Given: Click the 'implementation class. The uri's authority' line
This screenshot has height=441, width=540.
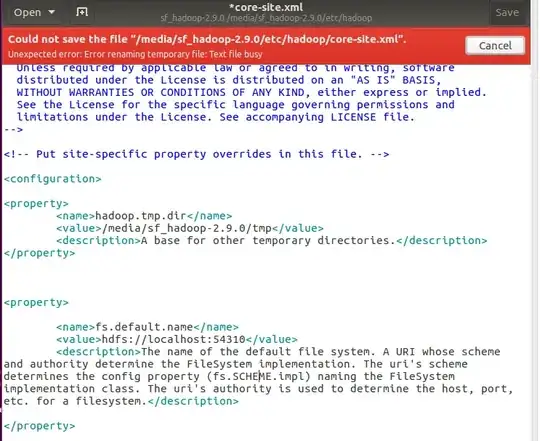Looking at the screenshot, I should (259, 389).
